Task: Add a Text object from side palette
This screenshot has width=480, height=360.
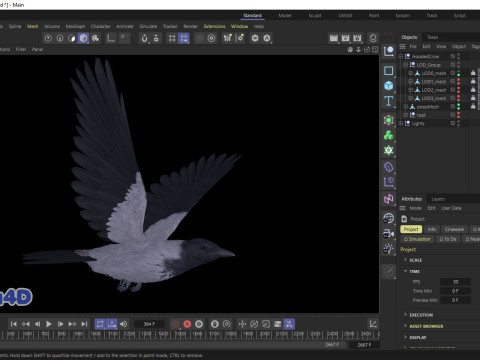Action: [389, 101]
